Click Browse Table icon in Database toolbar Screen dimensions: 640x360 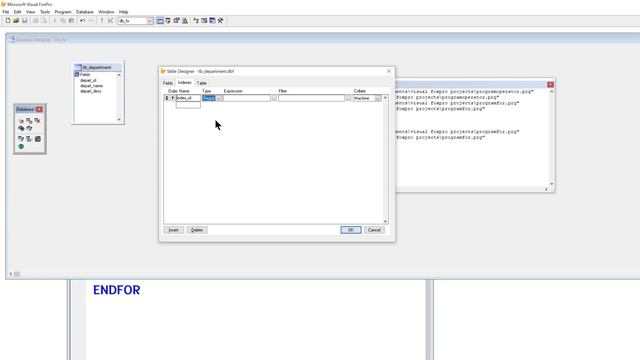point(29,139)
